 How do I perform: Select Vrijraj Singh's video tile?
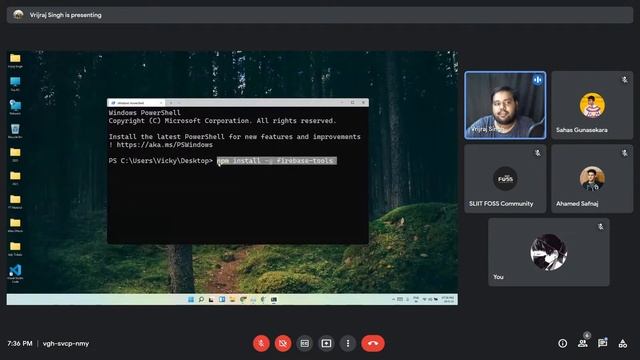click(505, 105)
